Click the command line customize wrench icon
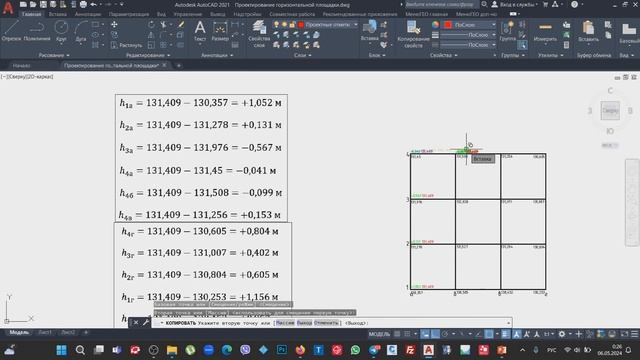640x360 pixels. (x=146, y=322)
